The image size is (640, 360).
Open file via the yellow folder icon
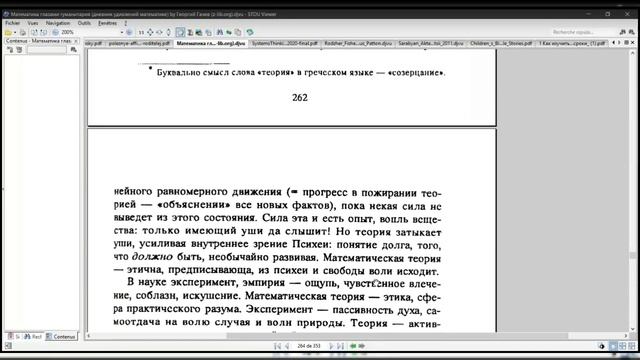click(8, 32)
